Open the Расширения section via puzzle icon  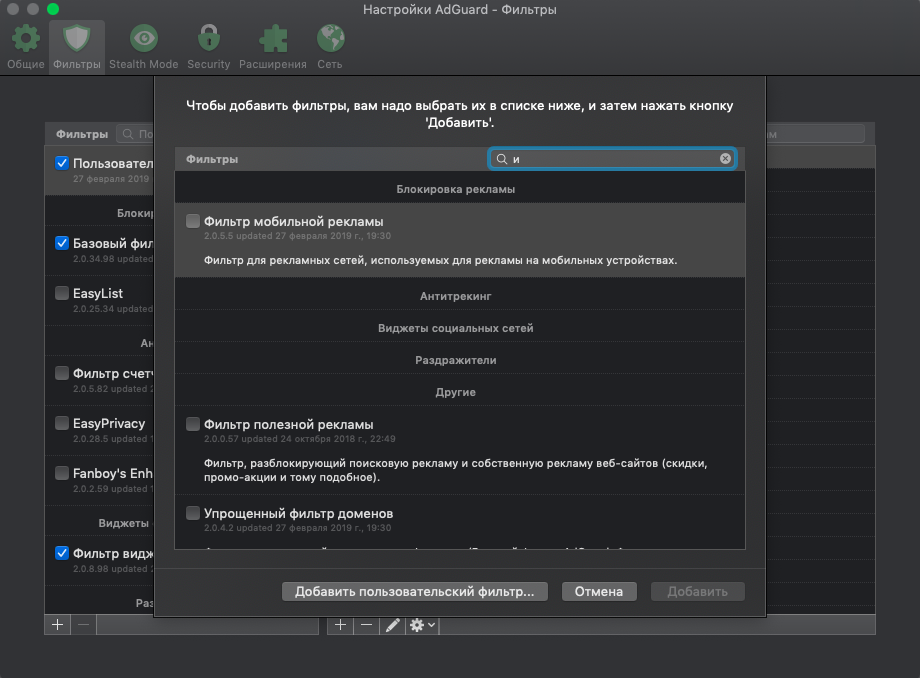point(273,45)
